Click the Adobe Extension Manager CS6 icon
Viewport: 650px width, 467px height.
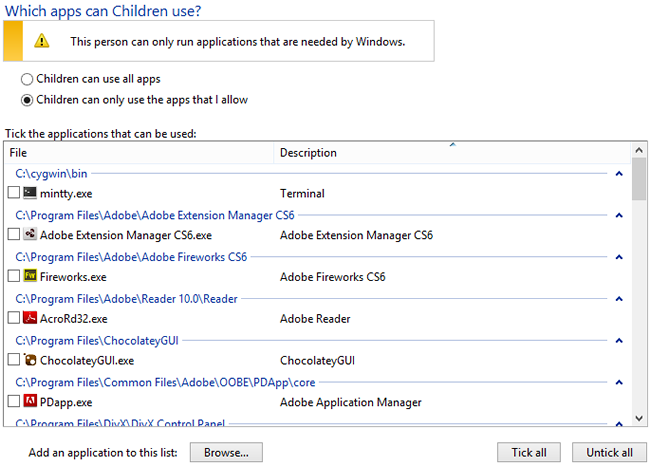(x=30, y=235)
